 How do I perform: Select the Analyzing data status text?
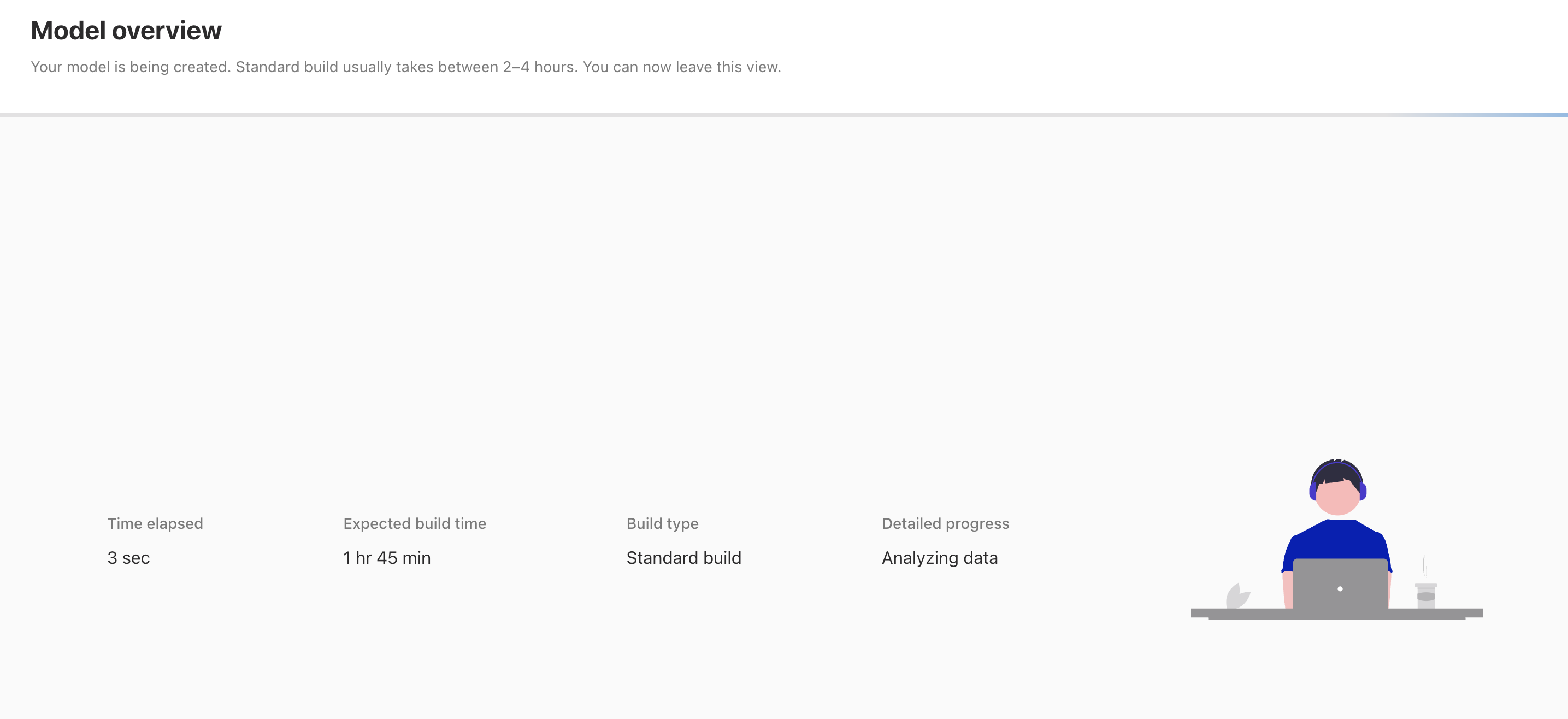coord(940,558)
